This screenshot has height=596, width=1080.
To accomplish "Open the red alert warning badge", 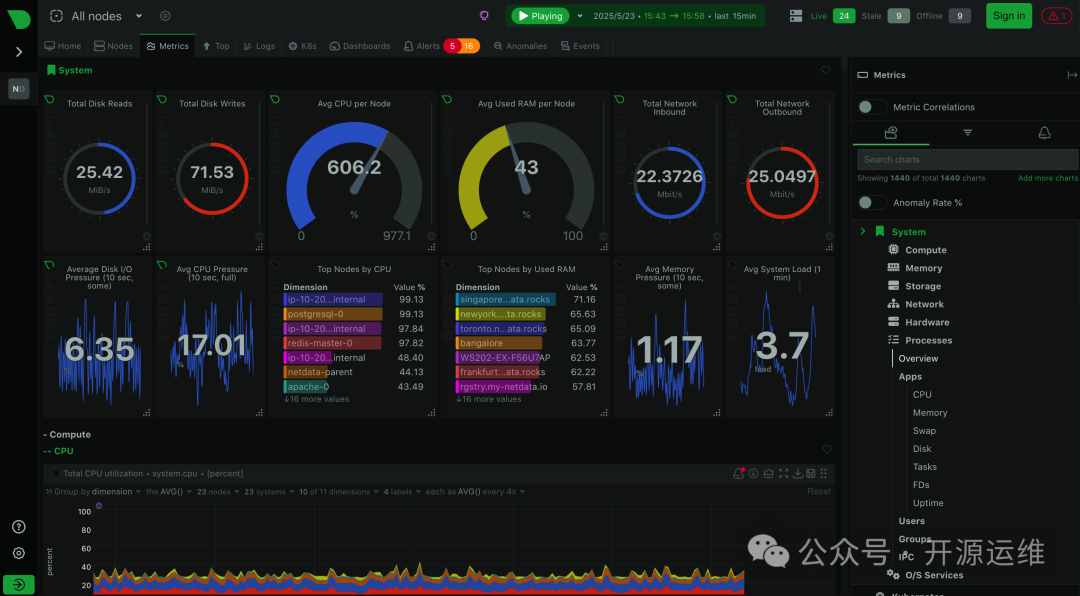I will coord(1056,16).
